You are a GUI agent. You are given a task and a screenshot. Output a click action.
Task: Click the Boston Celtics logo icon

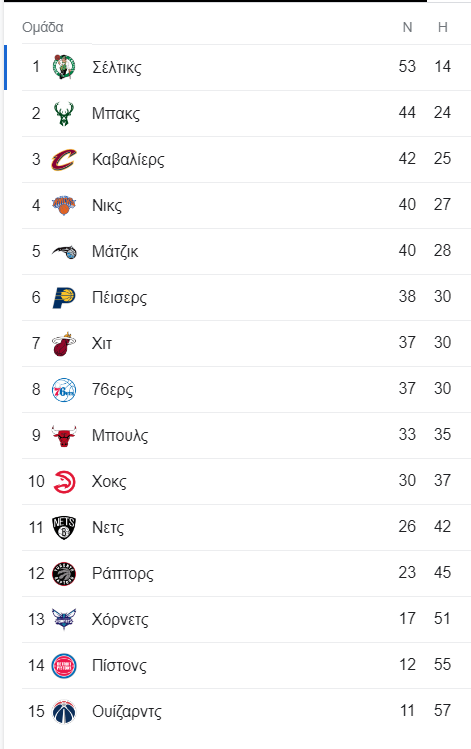click(x=64, y=66)
